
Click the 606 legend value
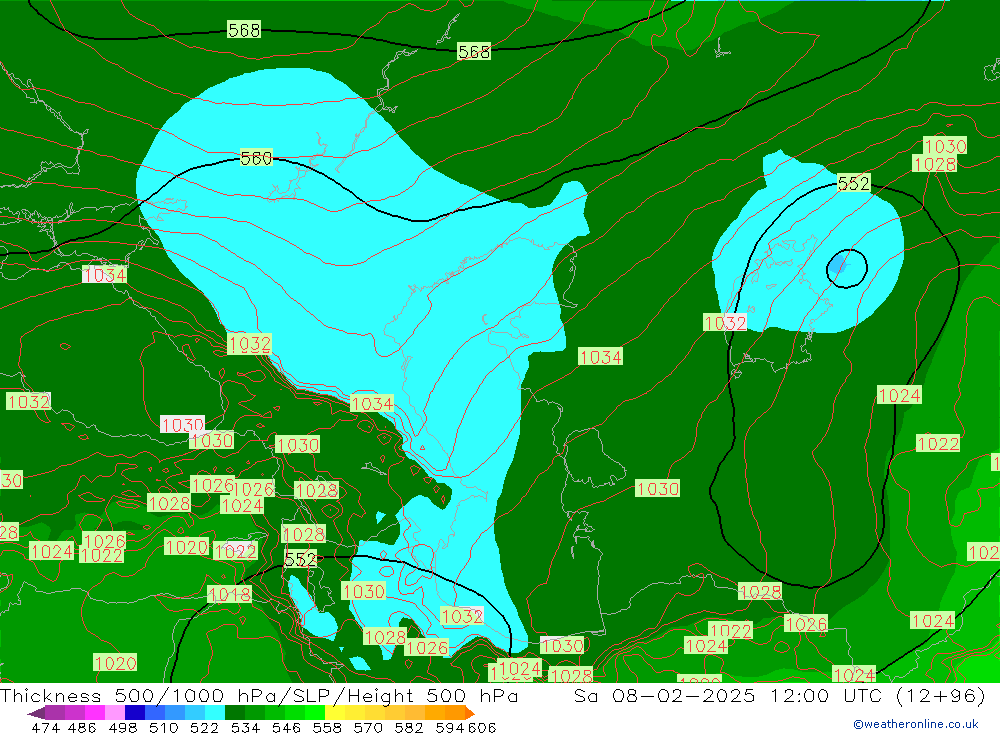click(481, 727)
